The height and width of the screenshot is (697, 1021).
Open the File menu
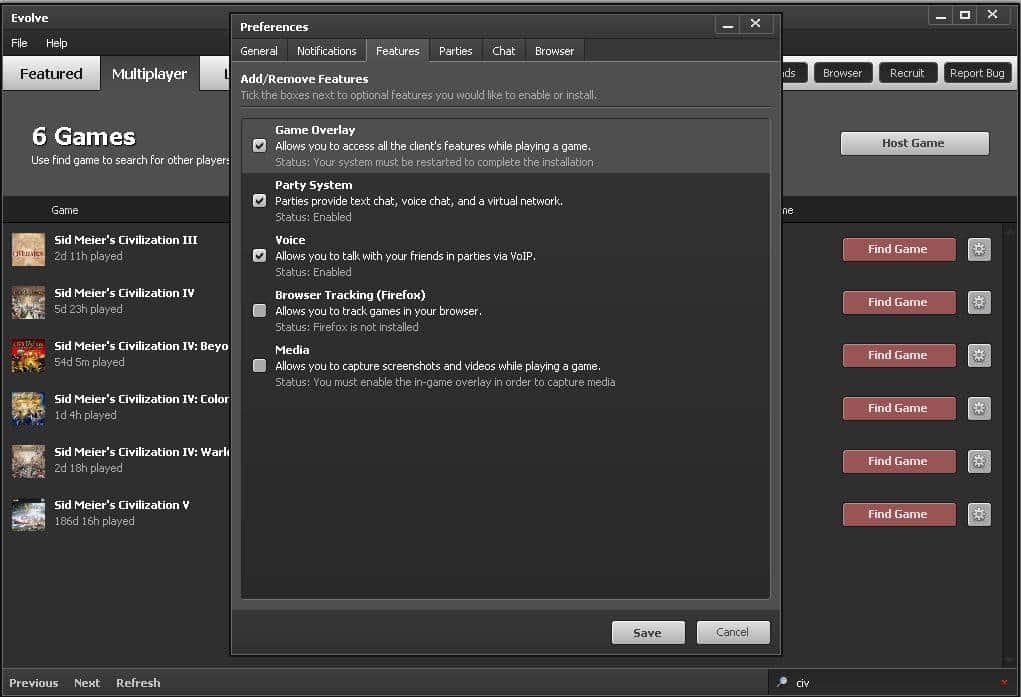(x=19, y=43)
